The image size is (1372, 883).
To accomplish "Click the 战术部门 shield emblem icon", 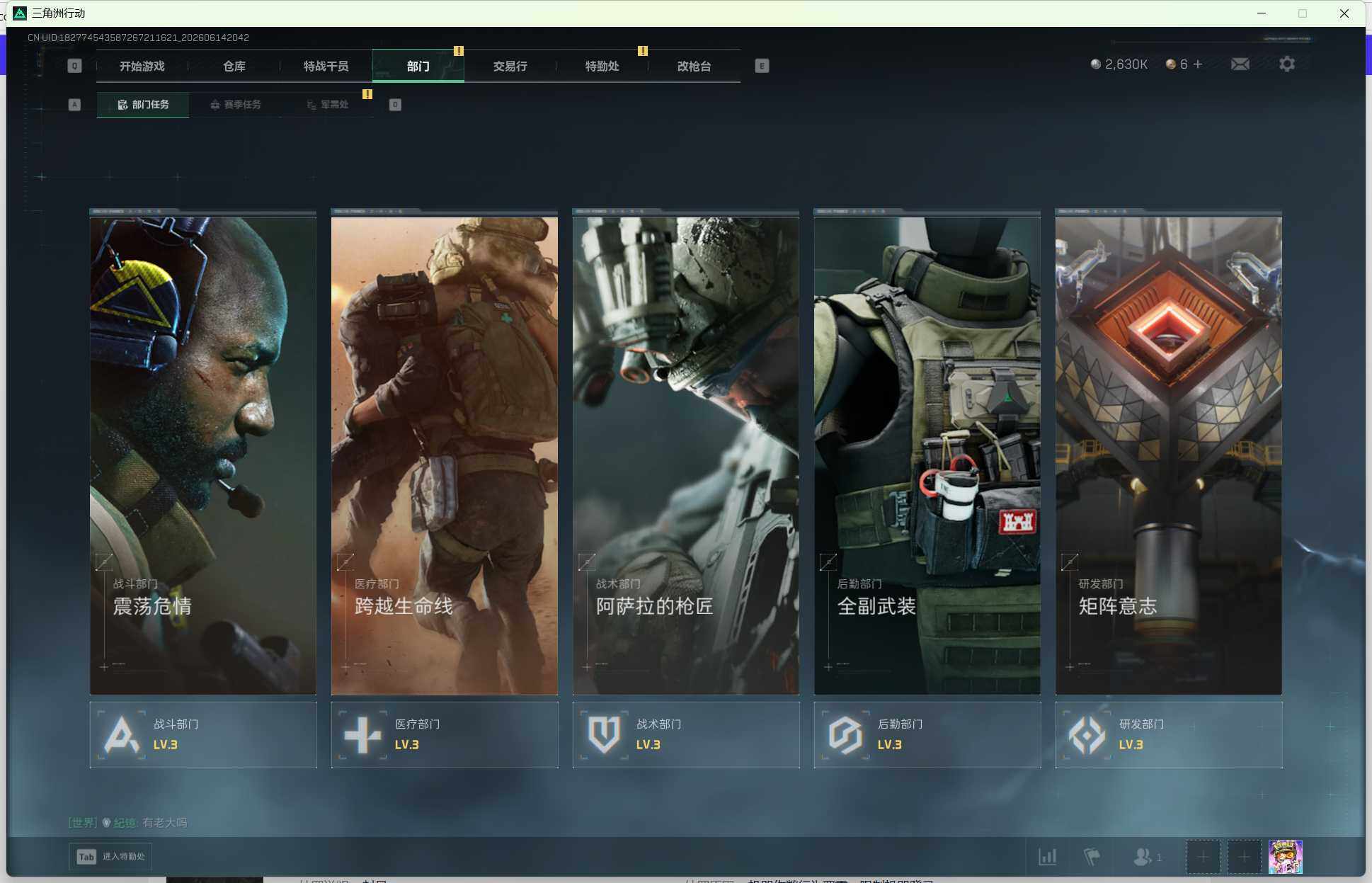I will (x=604, y=734).
